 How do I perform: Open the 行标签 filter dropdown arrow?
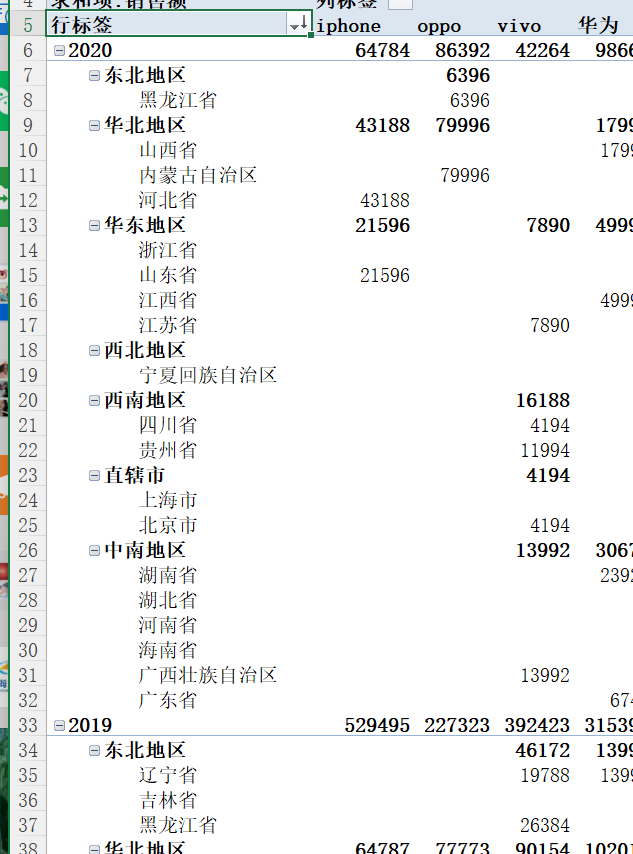click(298, 25)
